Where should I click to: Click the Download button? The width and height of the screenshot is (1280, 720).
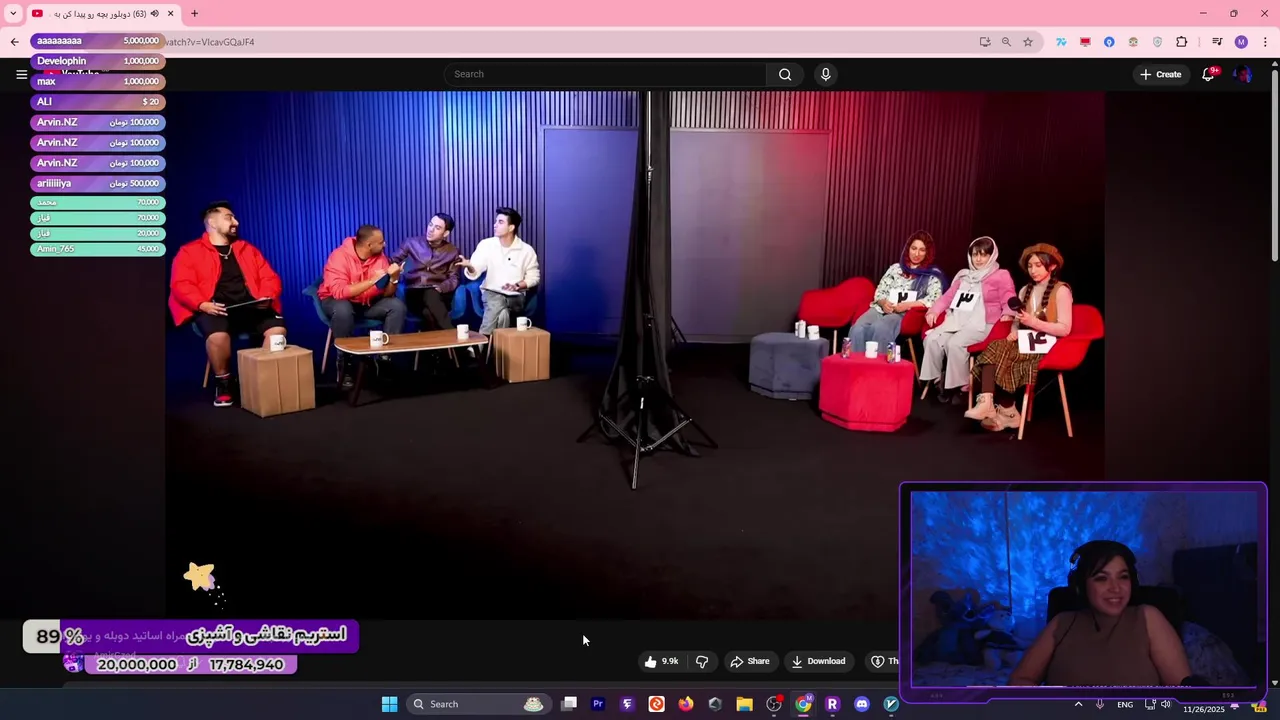818,661
